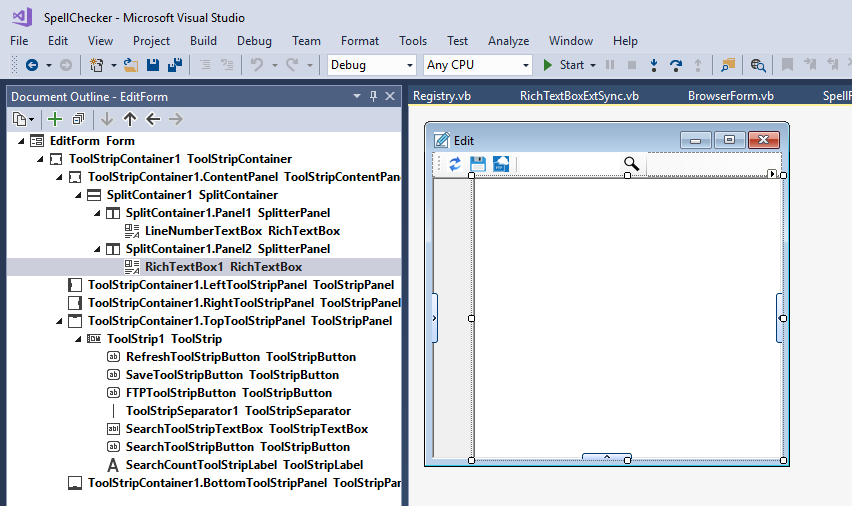The height and width of the screenshot is (506, 852).
Task: Collapse the EditForm Form tree node
Action: pyautogui.click(x=21, y=141)
